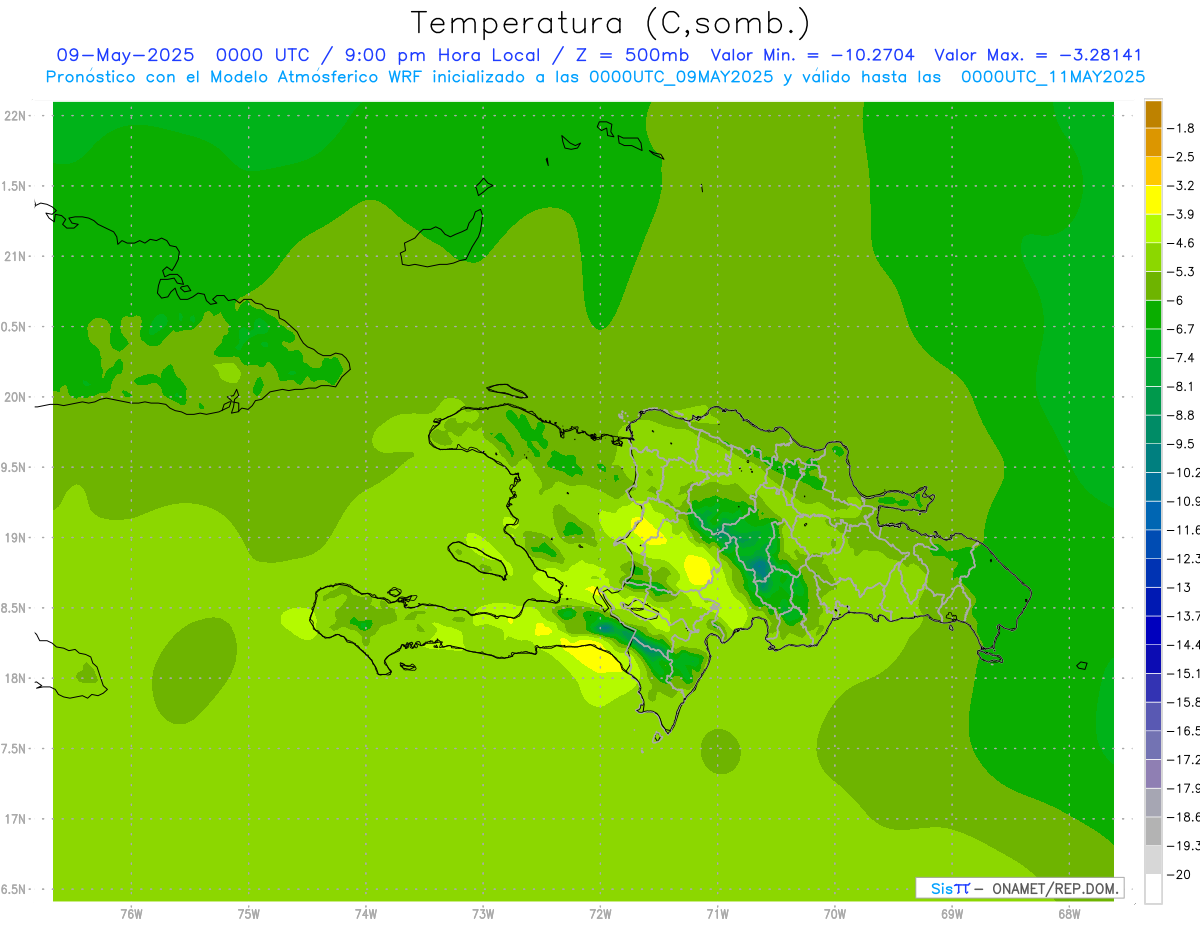The image size is (1200, 927).
Task: Click the '-20' legend value
Action: [1179, 874]
